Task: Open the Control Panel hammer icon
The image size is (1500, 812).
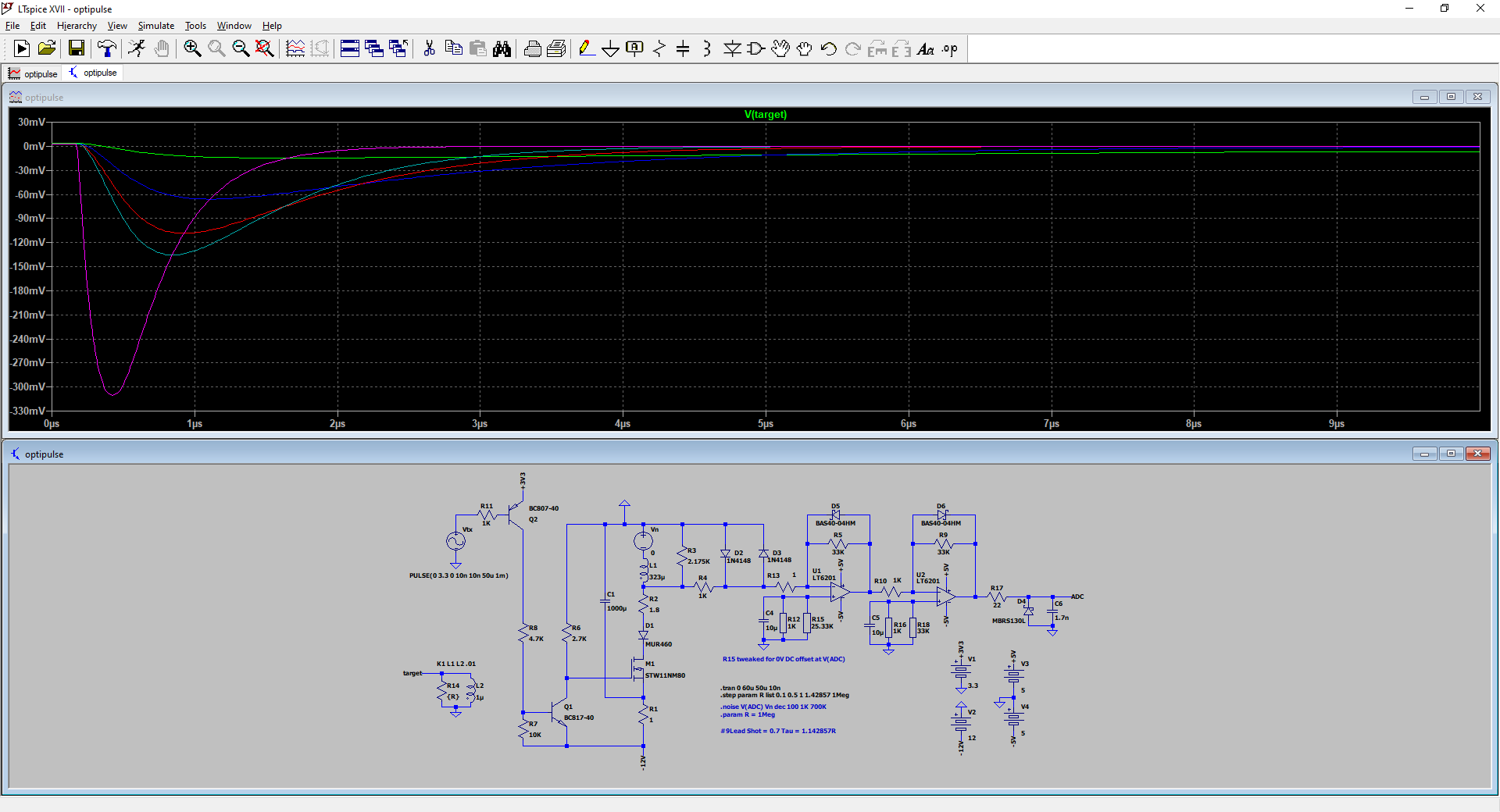Action: click(106, 49)
